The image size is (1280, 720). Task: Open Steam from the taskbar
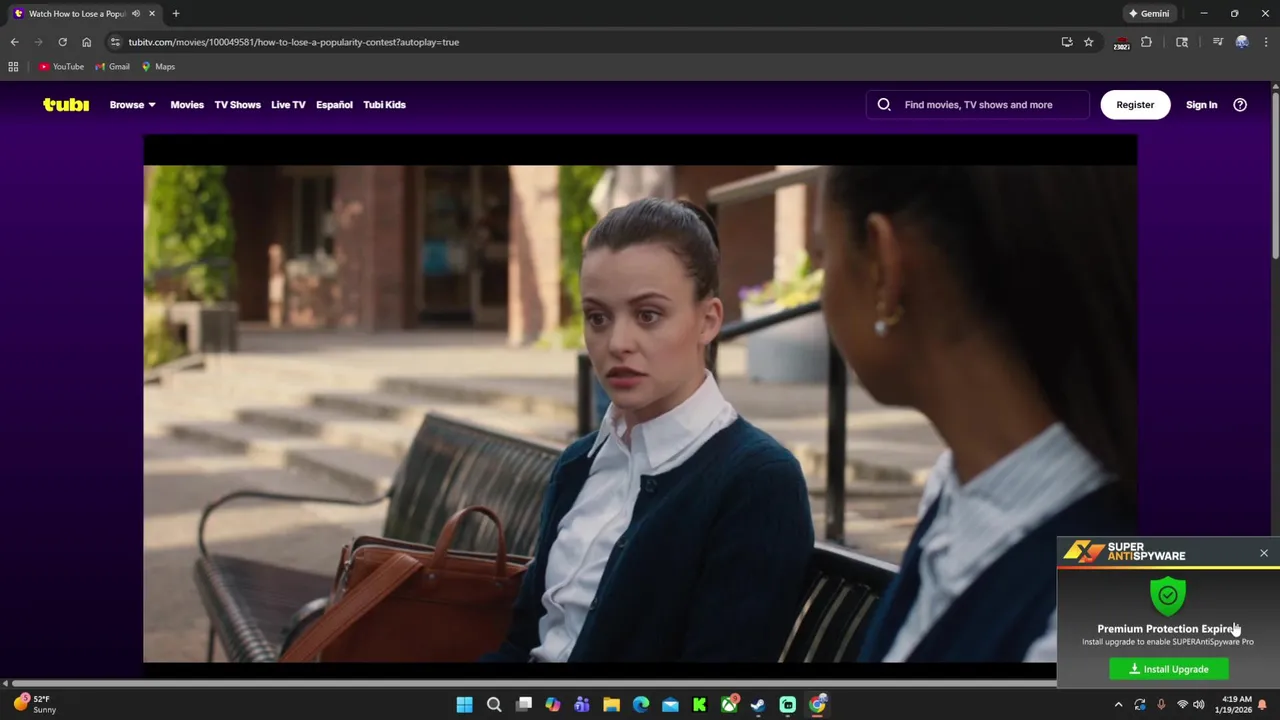[x=758, y=705]
